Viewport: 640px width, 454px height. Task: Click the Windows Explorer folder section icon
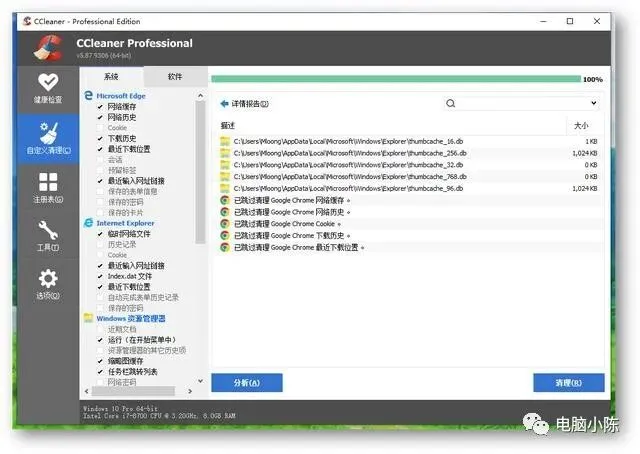[88, 318]
